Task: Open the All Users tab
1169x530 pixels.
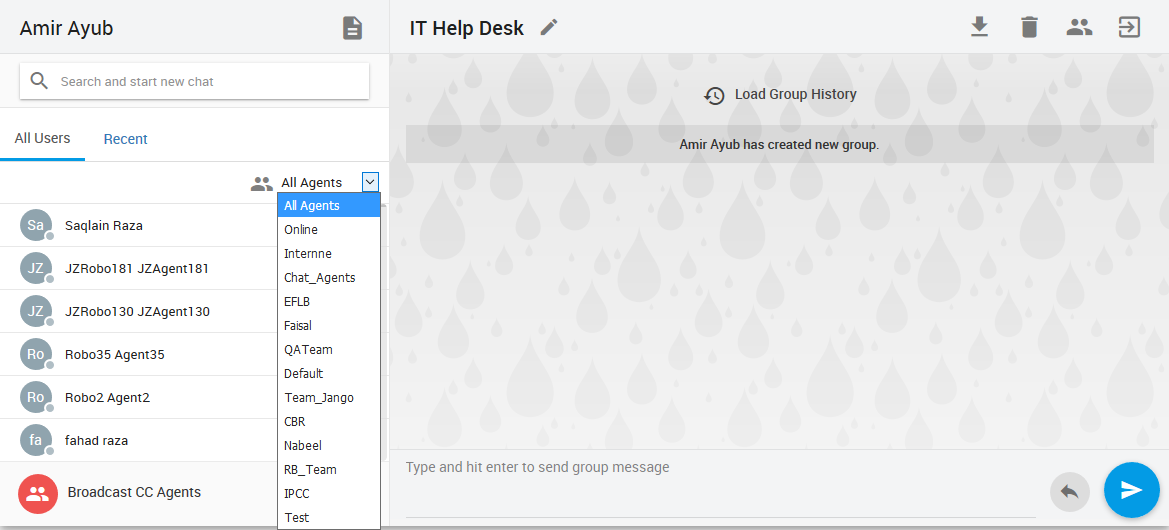Action: click(x=42, y=138)
